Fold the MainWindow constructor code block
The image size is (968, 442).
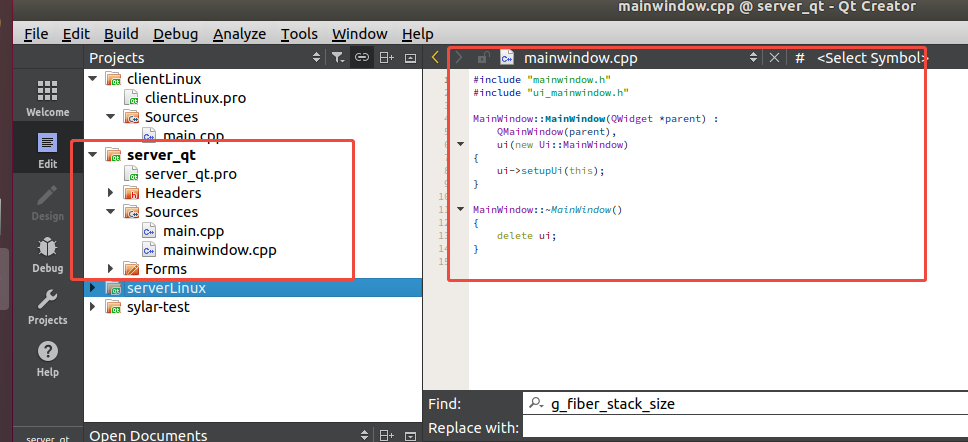click(x=459, y=144)
